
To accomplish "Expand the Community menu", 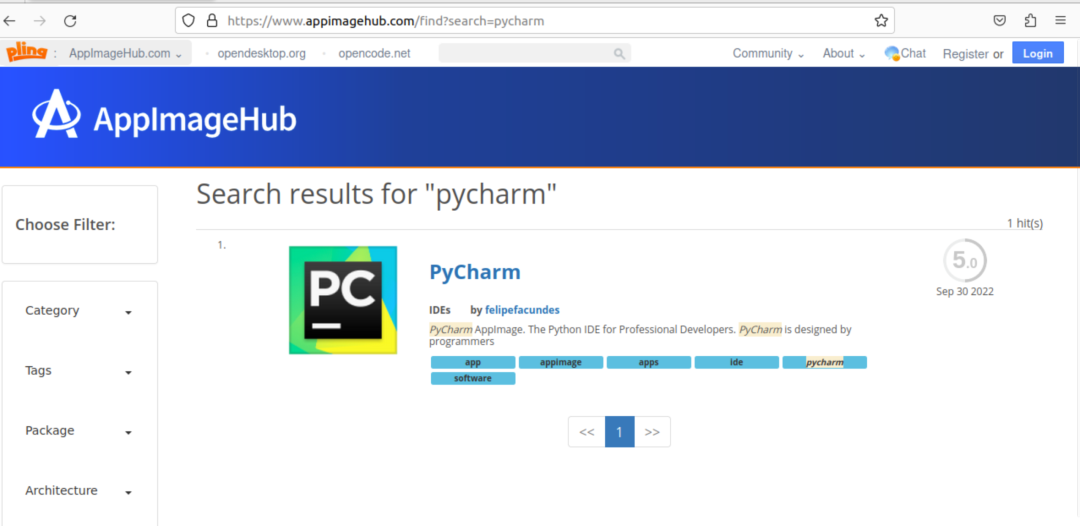I will (768, 53).
